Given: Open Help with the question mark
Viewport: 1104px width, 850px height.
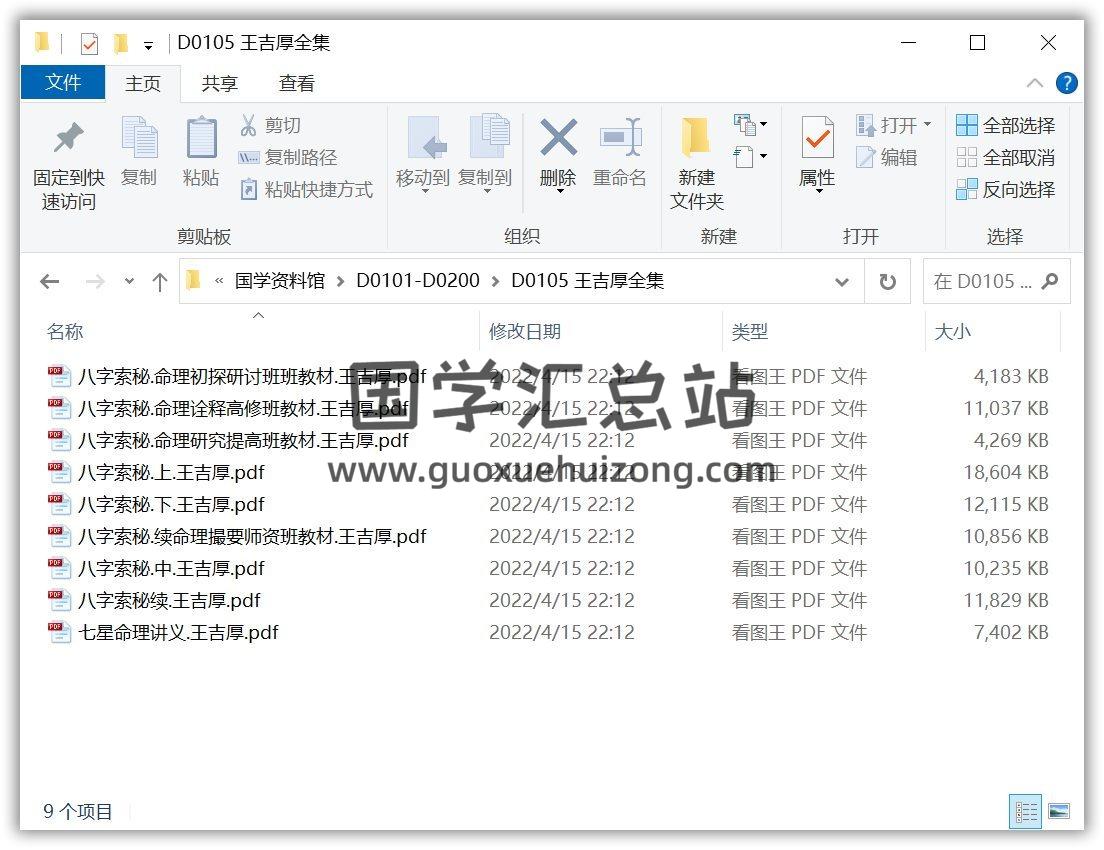Looking at the screenshot, I should point(1066,83).
